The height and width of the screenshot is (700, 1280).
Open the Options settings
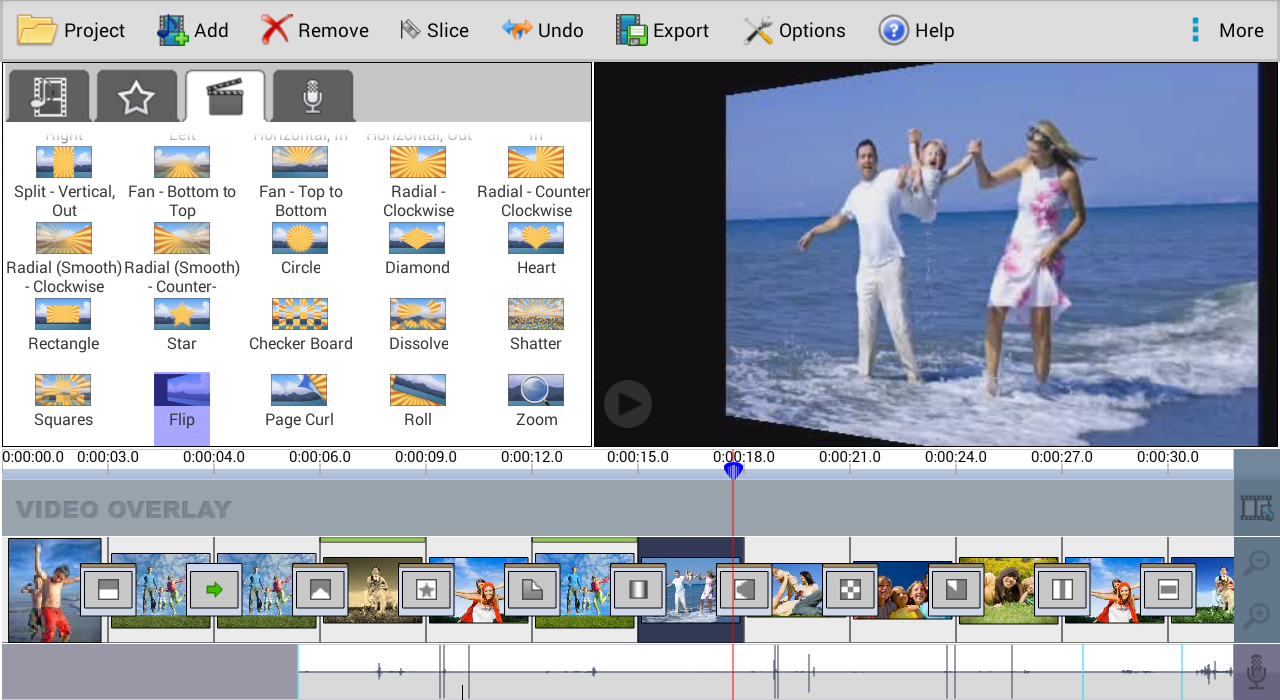(x=794, y=30)
